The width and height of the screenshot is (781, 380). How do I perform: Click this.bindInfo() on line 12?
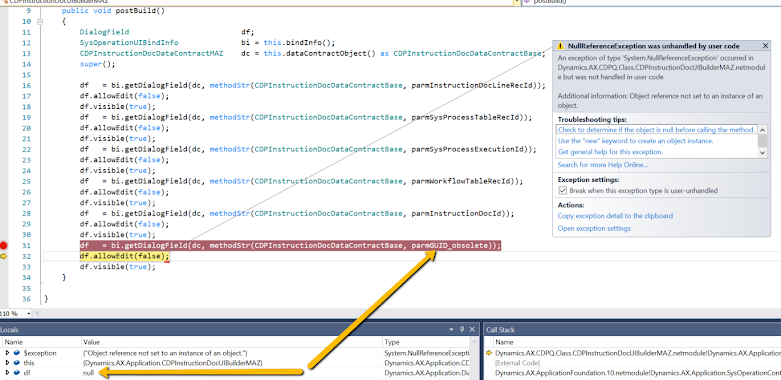point(298,42)
